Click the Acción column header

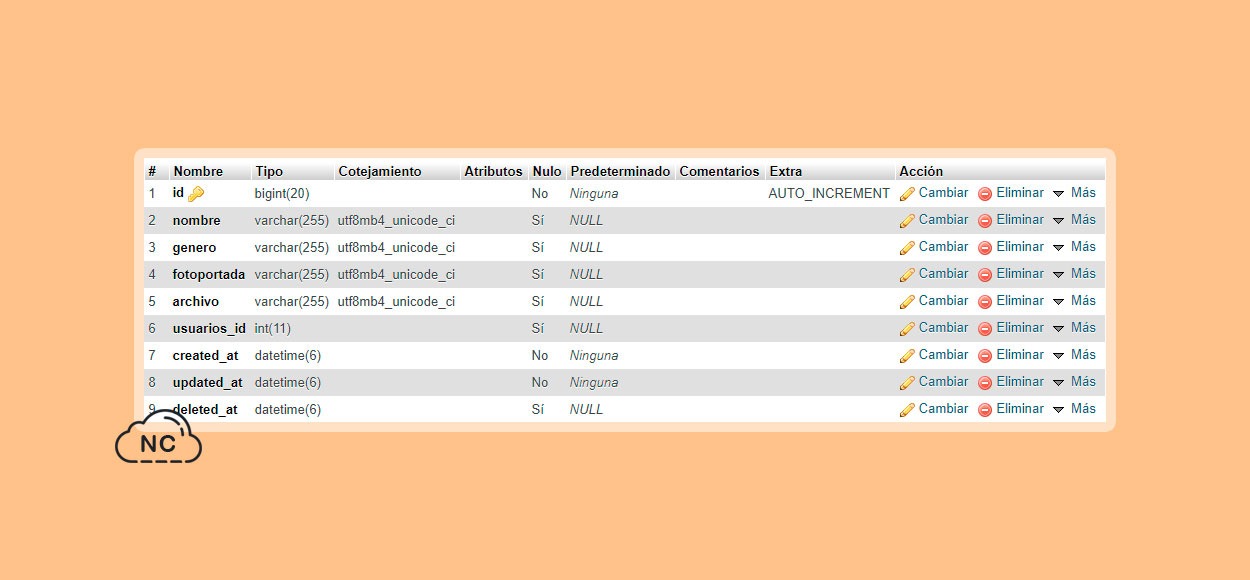[921, 172]
